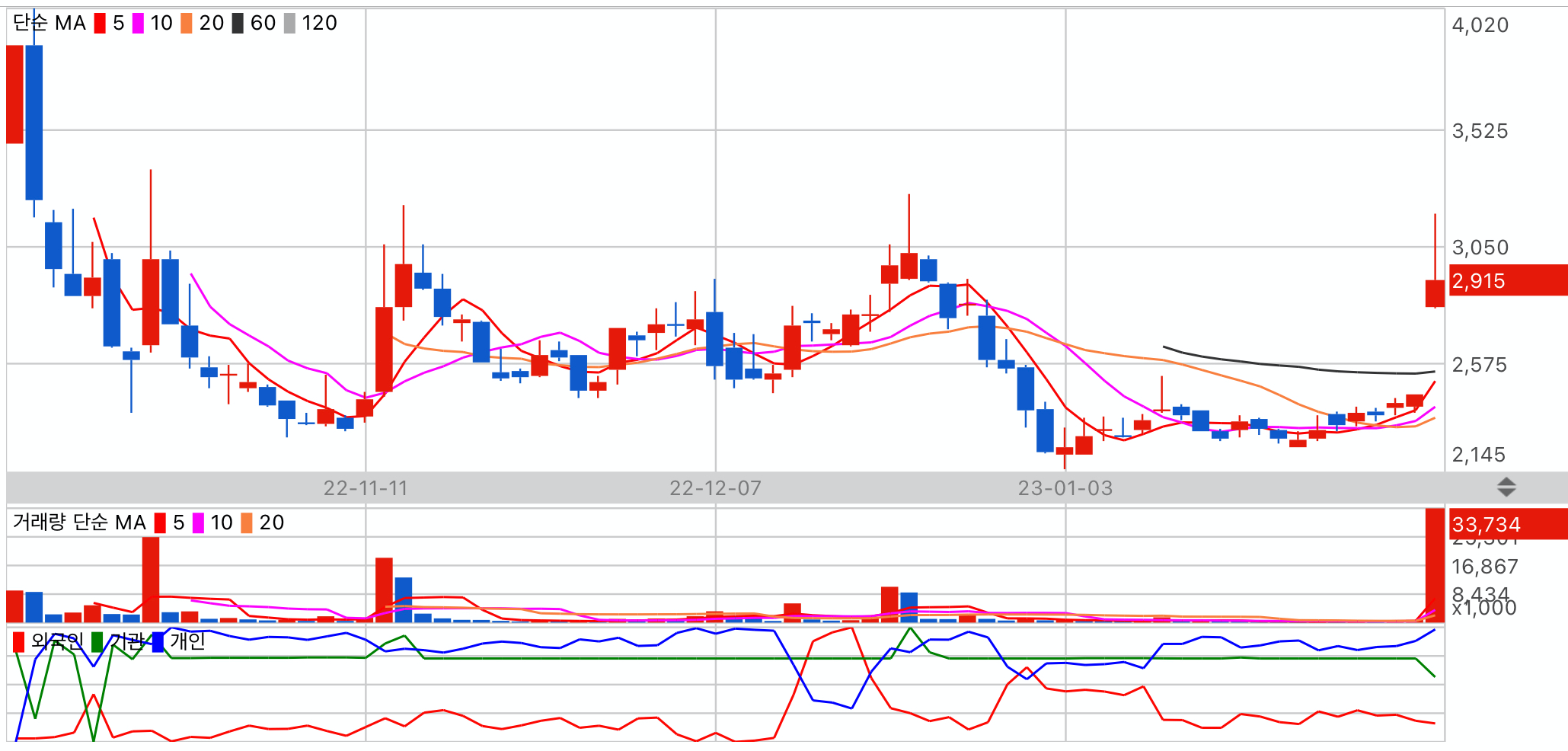
Task: Click the panel resize up-down arrow icon
Action: coord(1506,487)
